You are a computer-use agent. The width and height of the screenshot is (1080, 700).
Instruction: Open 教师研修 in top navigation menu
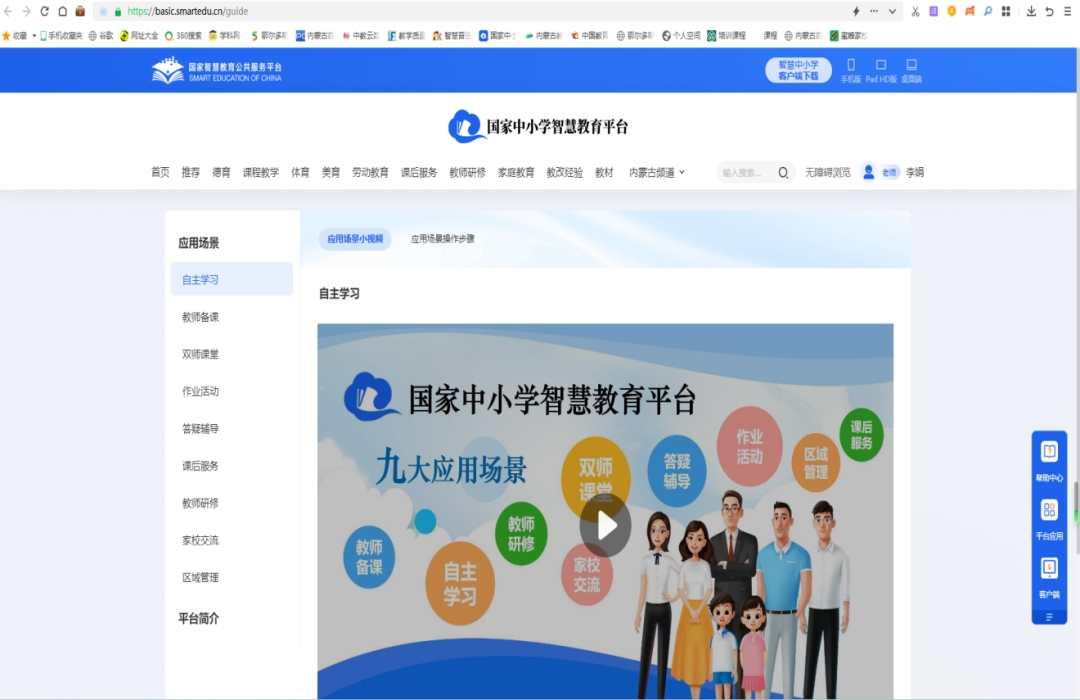coord(468,172)
